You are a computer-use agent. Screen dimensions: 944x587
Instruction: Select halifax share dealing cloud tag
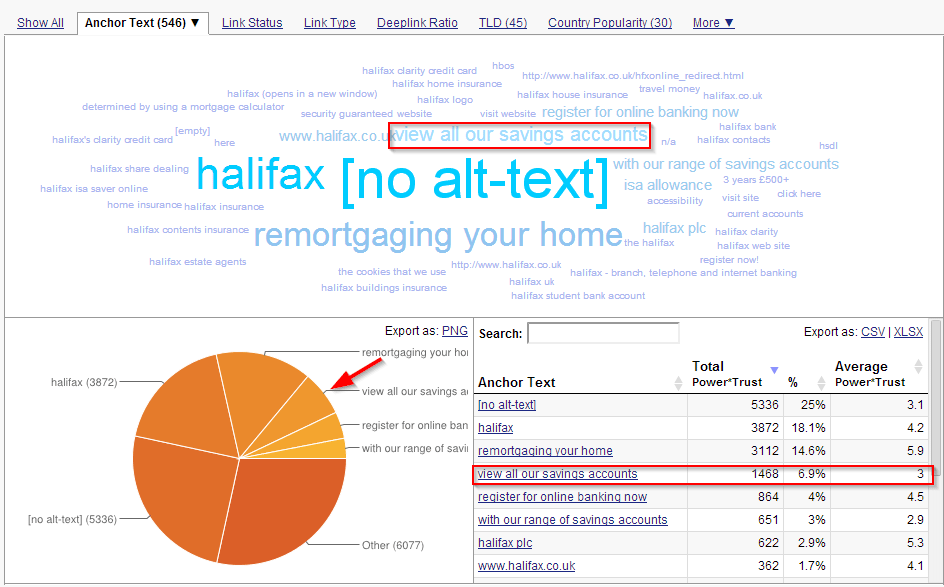[140, 169]
